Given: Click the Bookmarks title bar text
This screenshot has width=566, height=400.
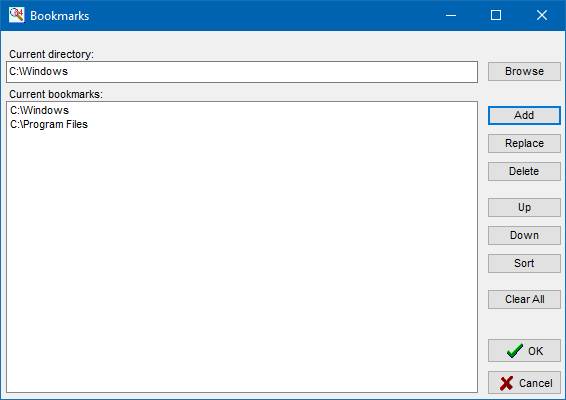Looking at the screenshot, I should (60, 16).
